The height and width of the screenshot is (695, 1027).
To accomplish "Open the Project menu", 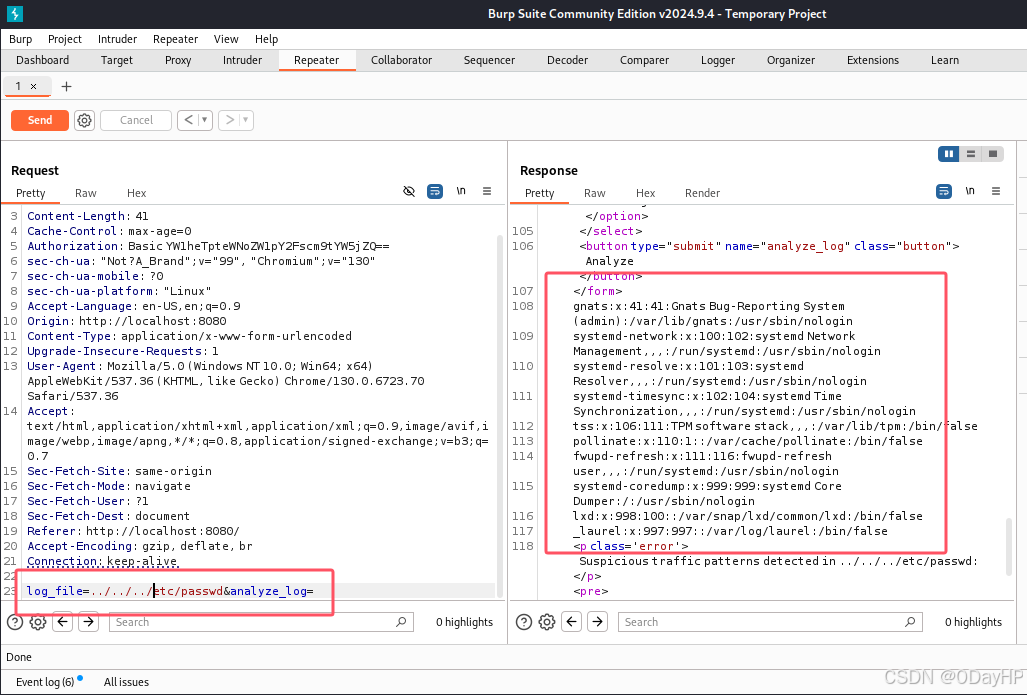I will click(x=65, y=39).
